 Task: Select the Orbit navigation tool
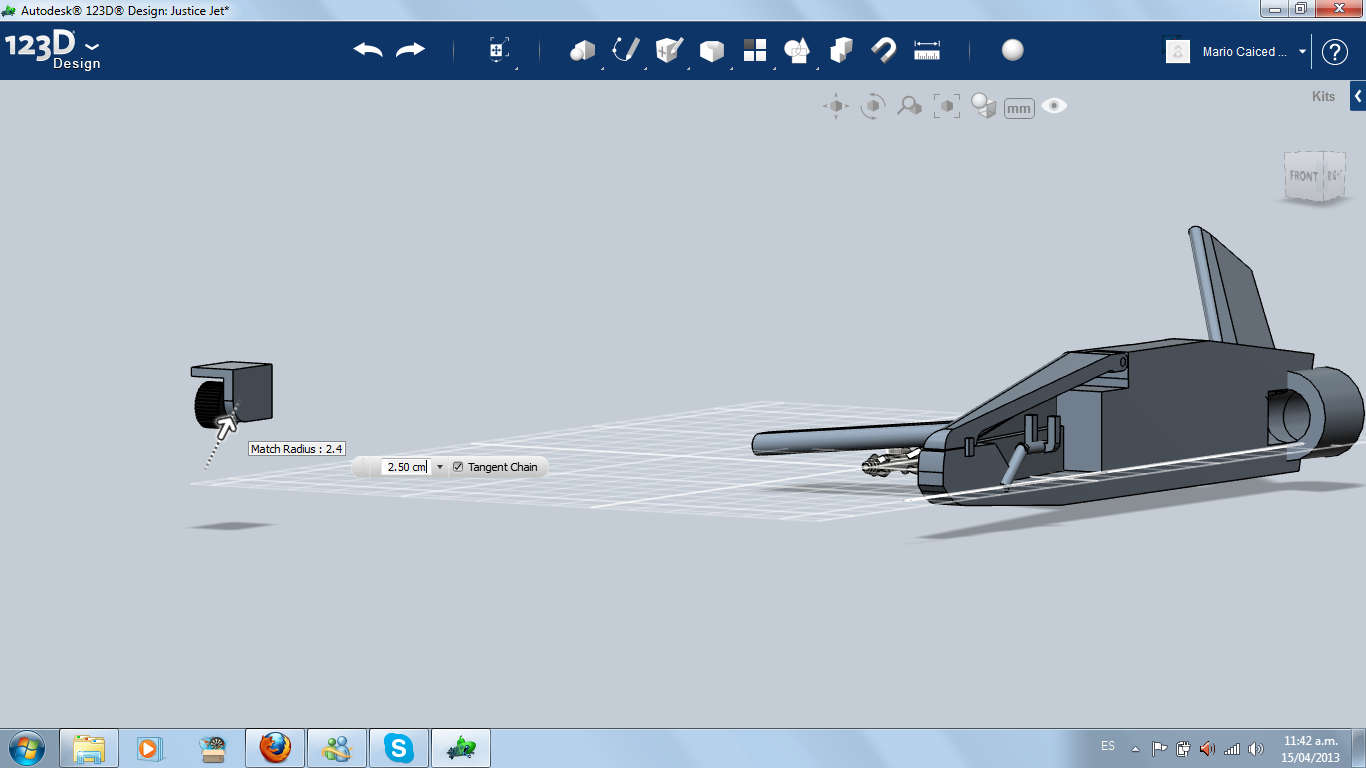(873, 106)
